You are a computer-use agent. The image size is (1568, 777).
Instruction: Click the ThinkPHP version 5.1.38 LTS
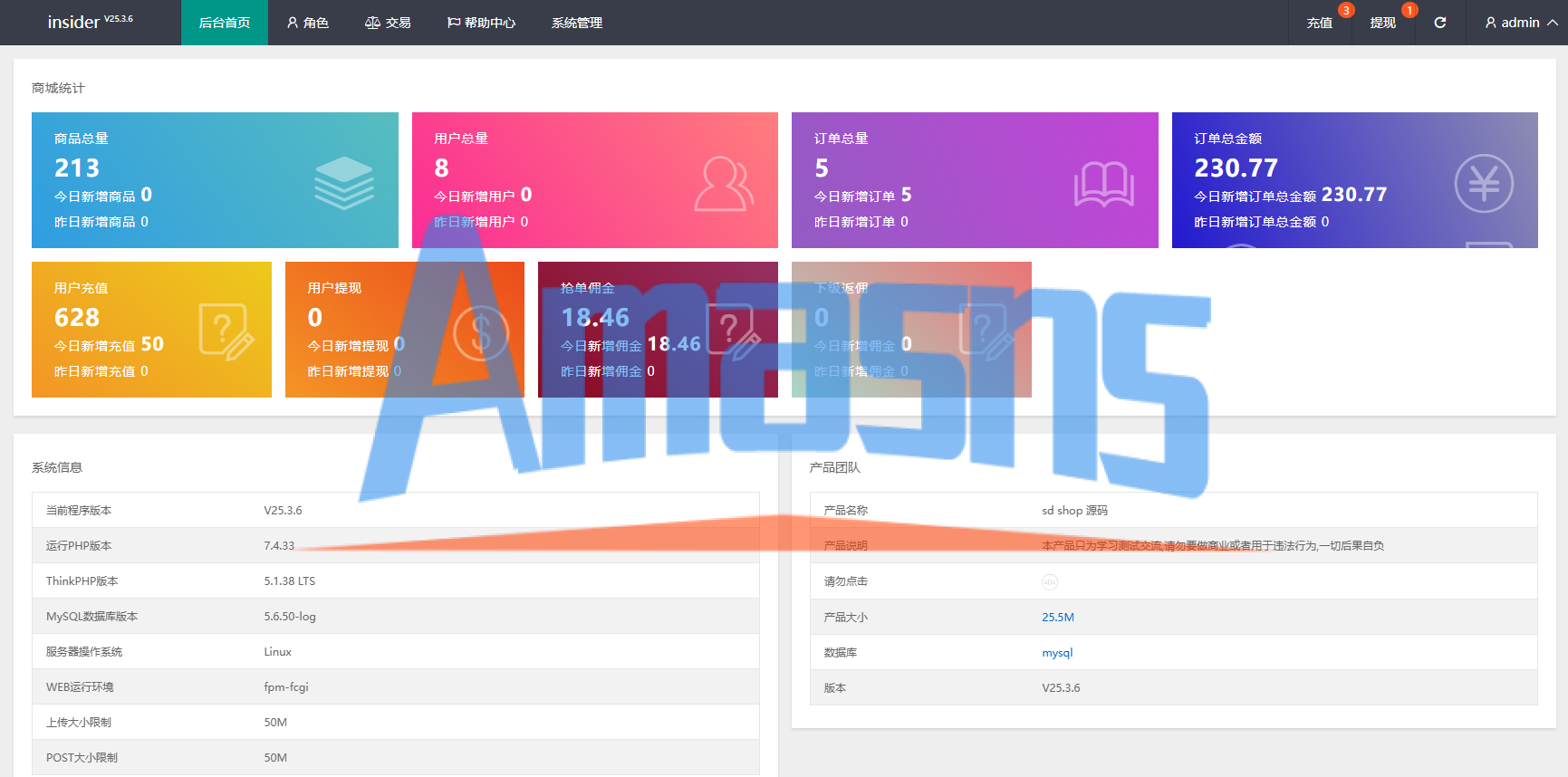[x=290, y=580]
